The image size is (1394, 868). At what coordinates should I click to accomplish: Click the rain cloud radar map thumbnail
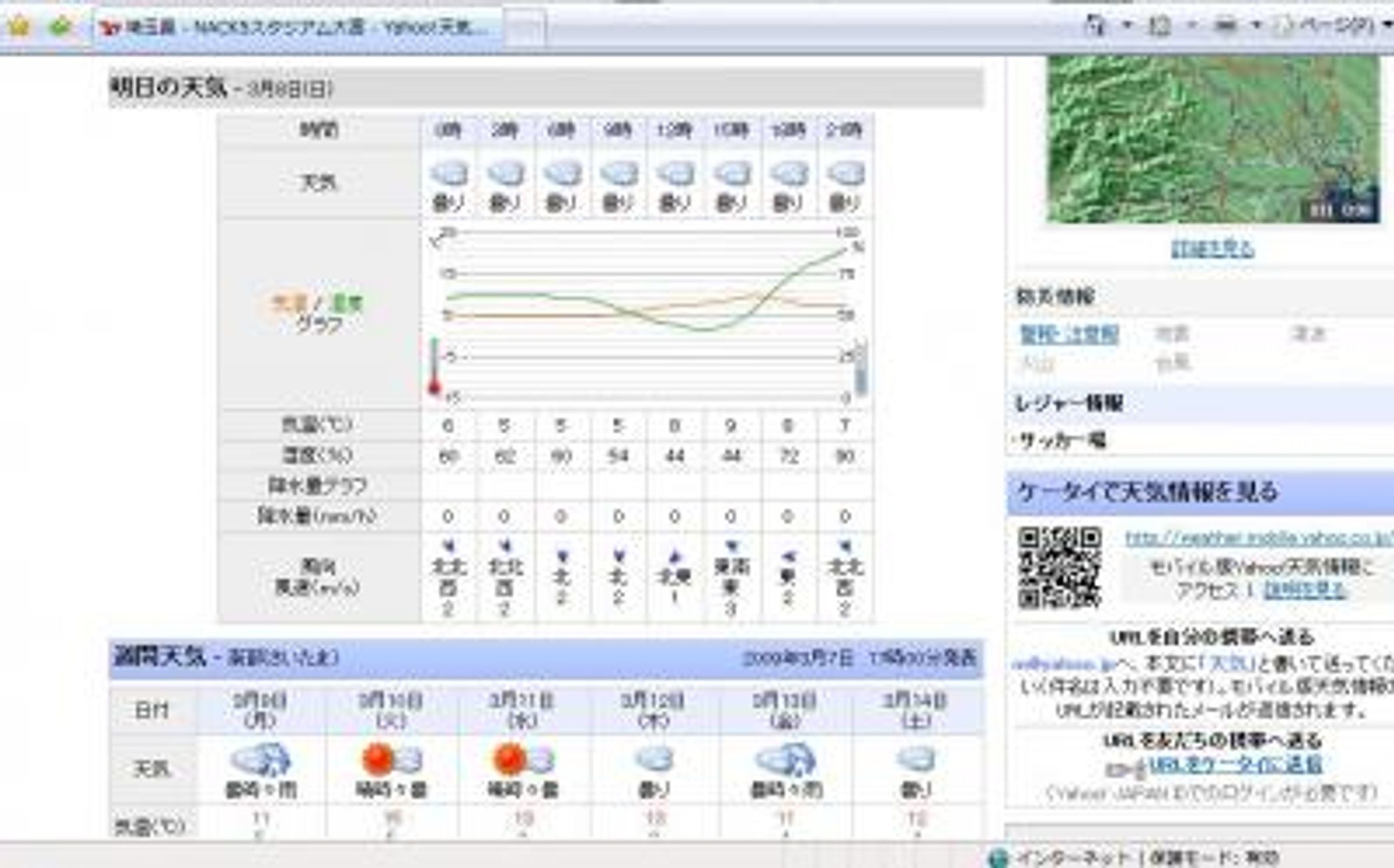1212,139
